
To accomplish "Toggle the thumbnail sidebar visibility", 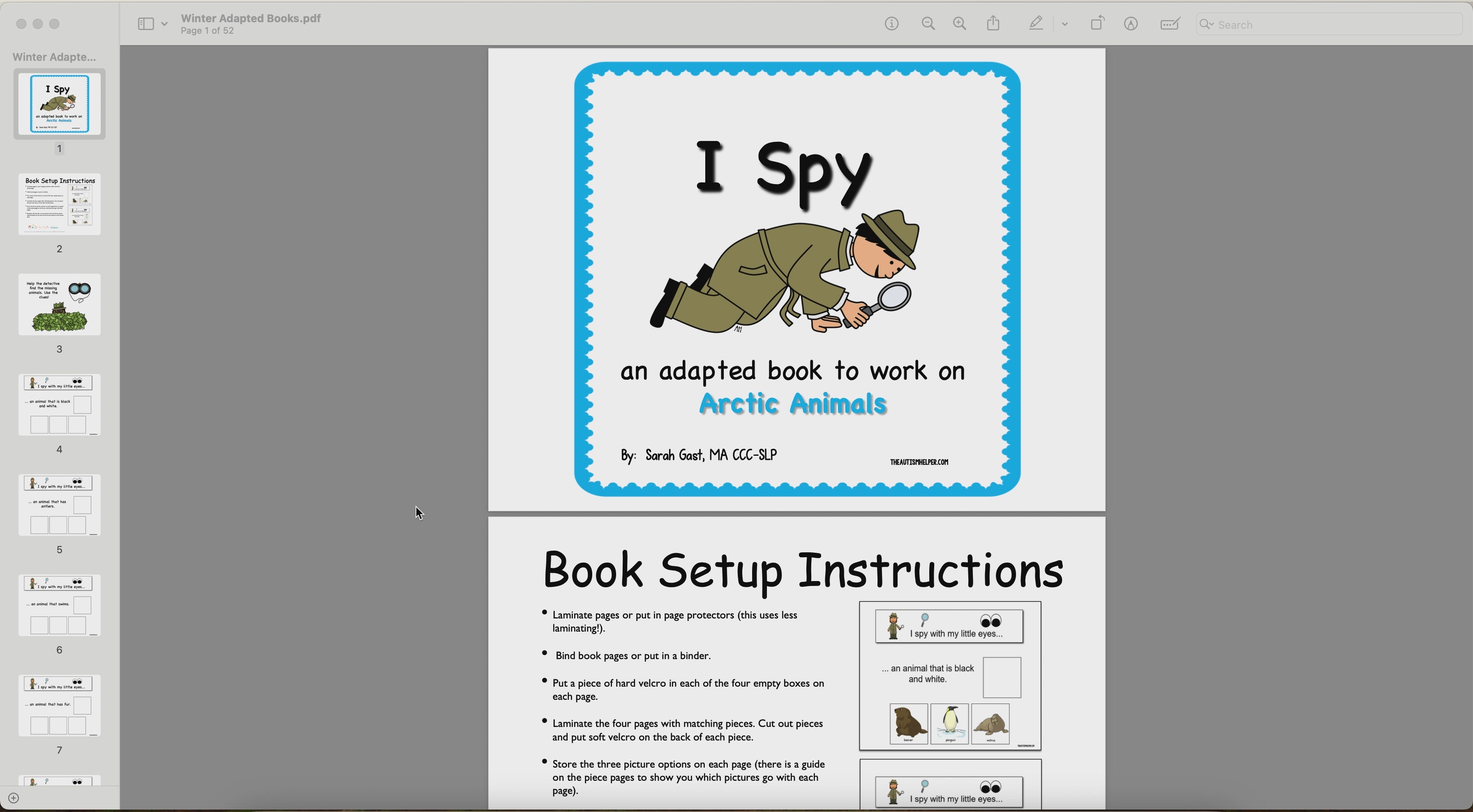I will click(146, 23).
